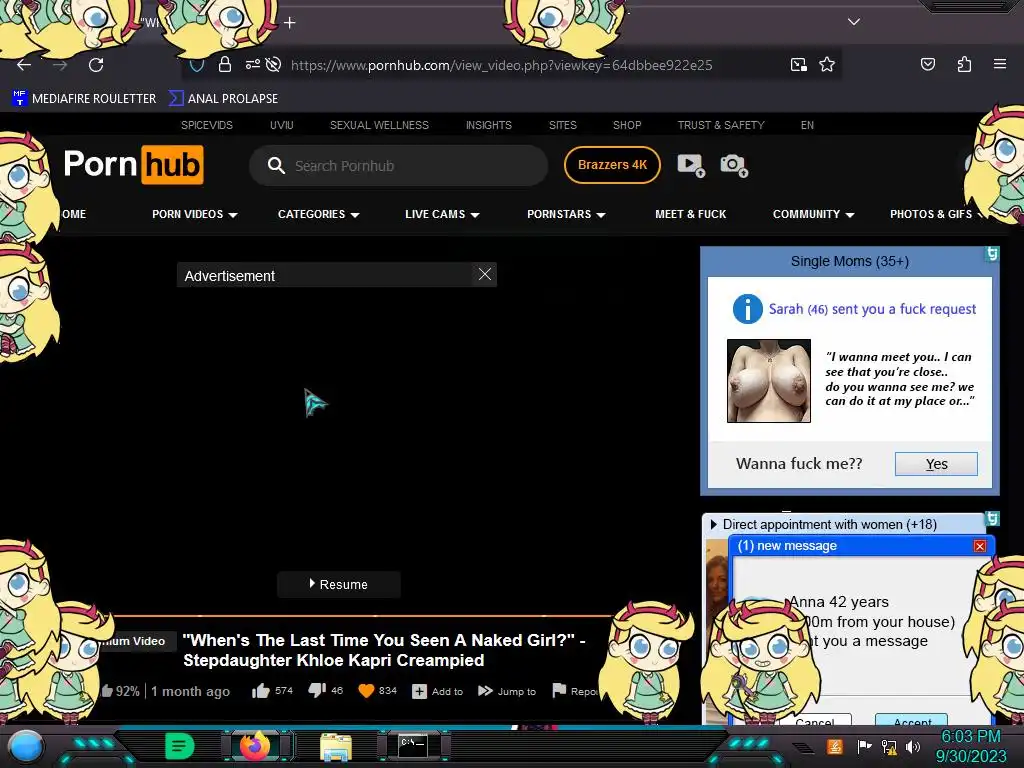1024x768 pixels.
Task: Click the Start orb button
Action: 25,747
